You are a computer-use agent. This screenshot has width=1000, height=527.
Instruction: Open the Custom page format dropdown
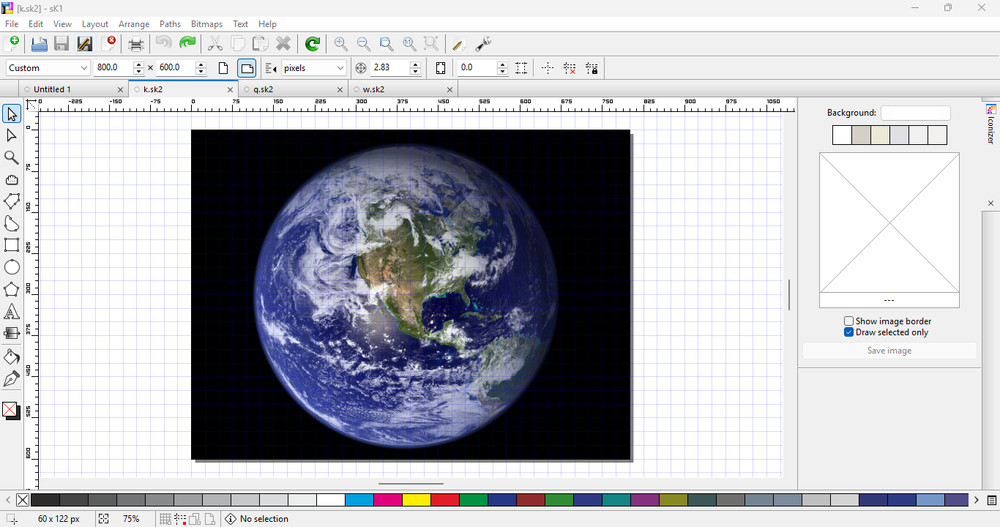pos(48,68)
